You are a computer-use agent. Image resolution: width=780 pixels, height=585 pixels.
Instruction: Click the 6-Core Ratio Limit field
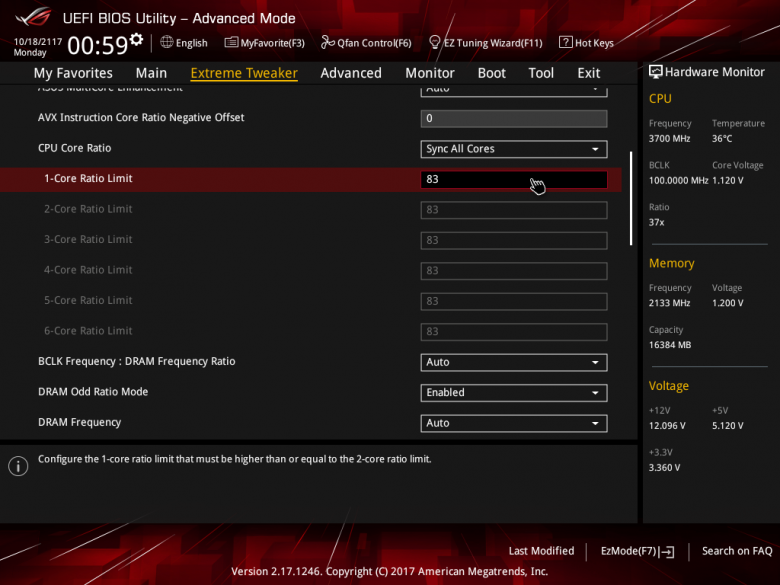(x=514, y=331)
